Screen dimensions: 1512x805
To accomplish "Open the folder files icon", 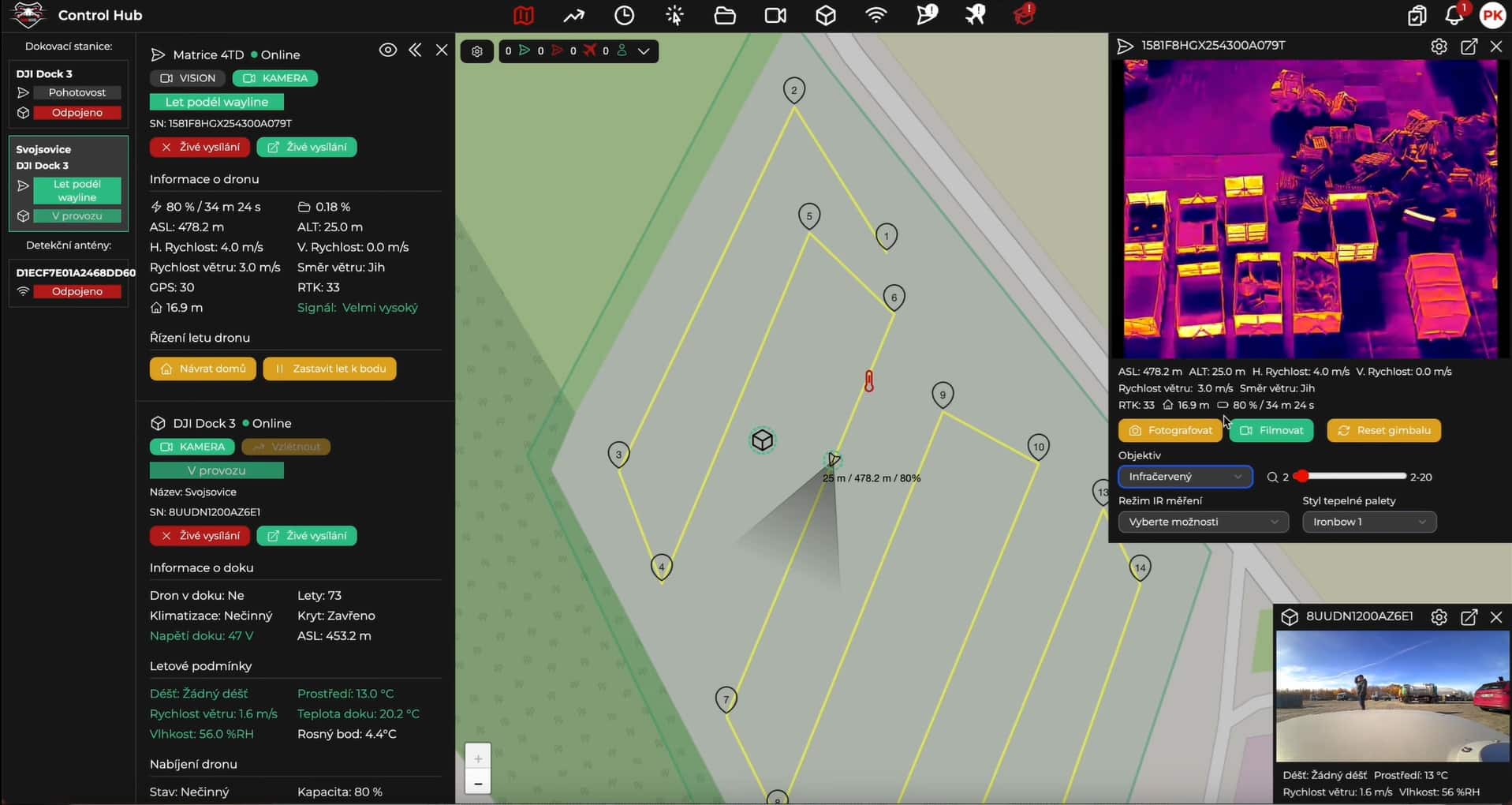I will [725, 16].
